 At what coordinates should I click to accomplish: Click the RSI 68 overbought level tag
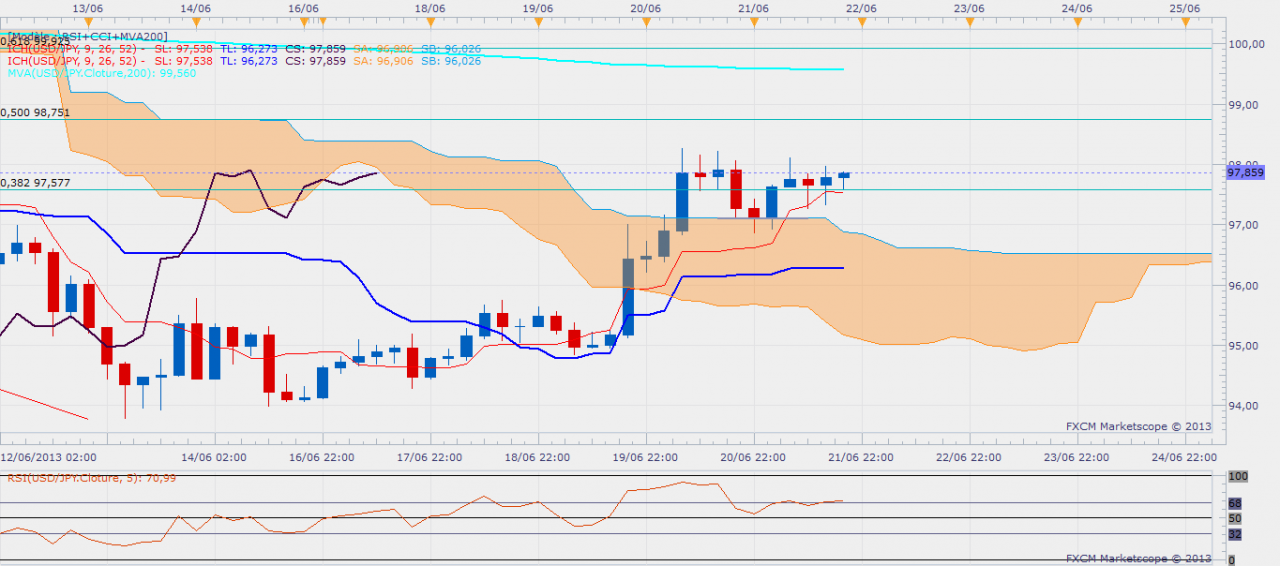(x=1234, y=503)
